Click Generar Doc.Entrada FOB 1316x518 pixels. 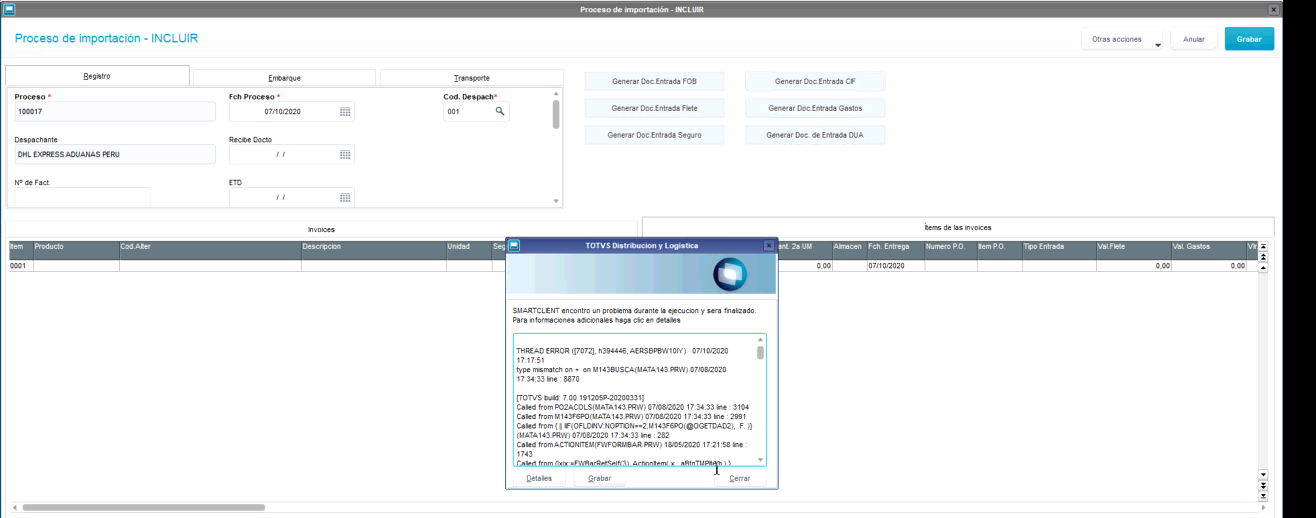click(654, 81)
